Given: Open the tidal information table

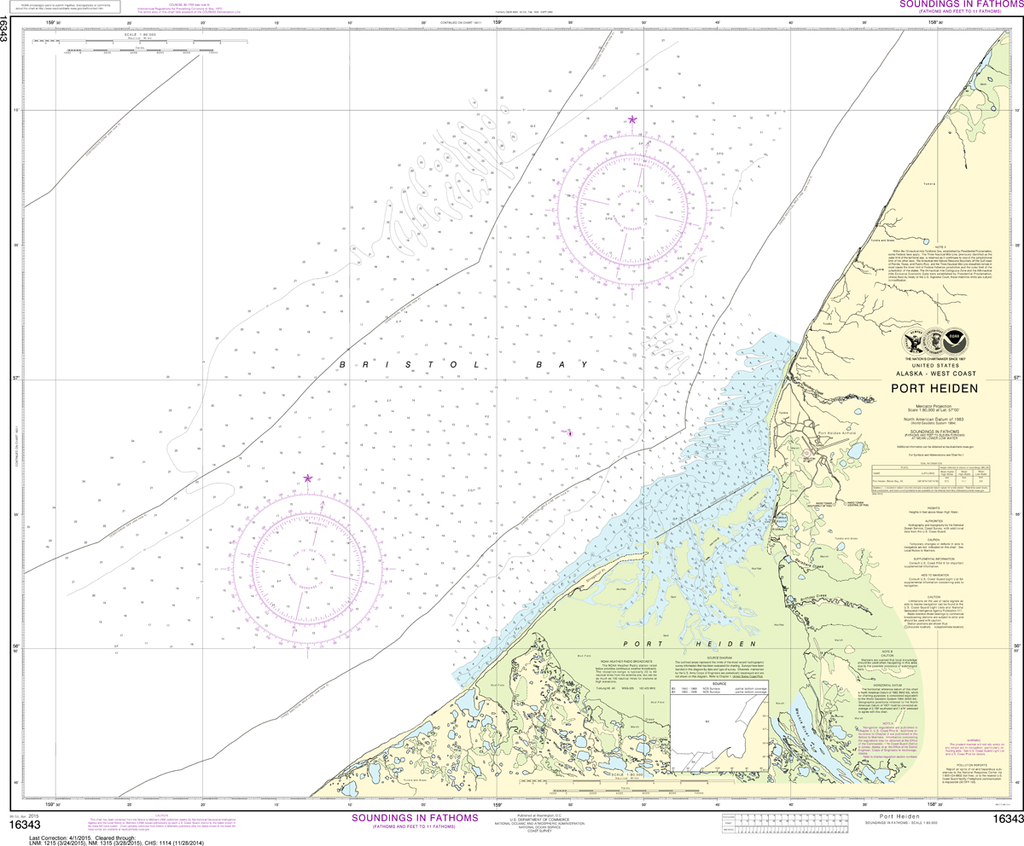Looking at the screenshot, I should click(x=930, y=478).
